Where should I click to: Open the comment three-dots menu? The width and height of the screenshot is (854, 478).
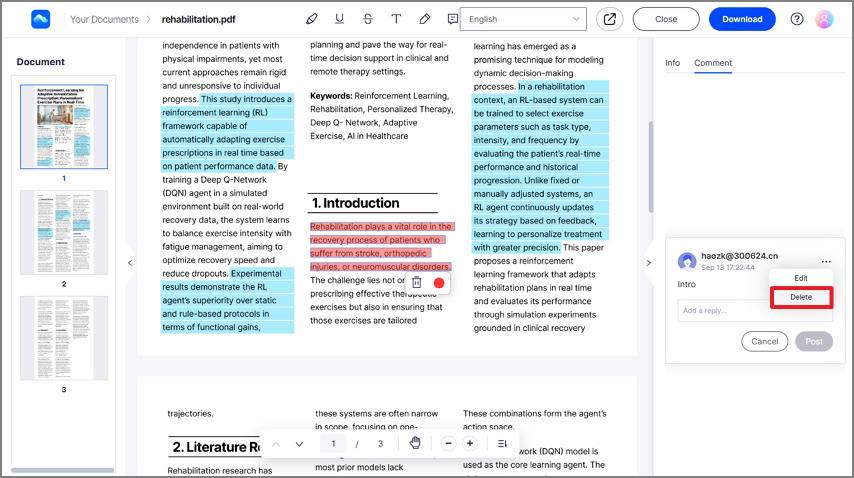coord(826,262)
